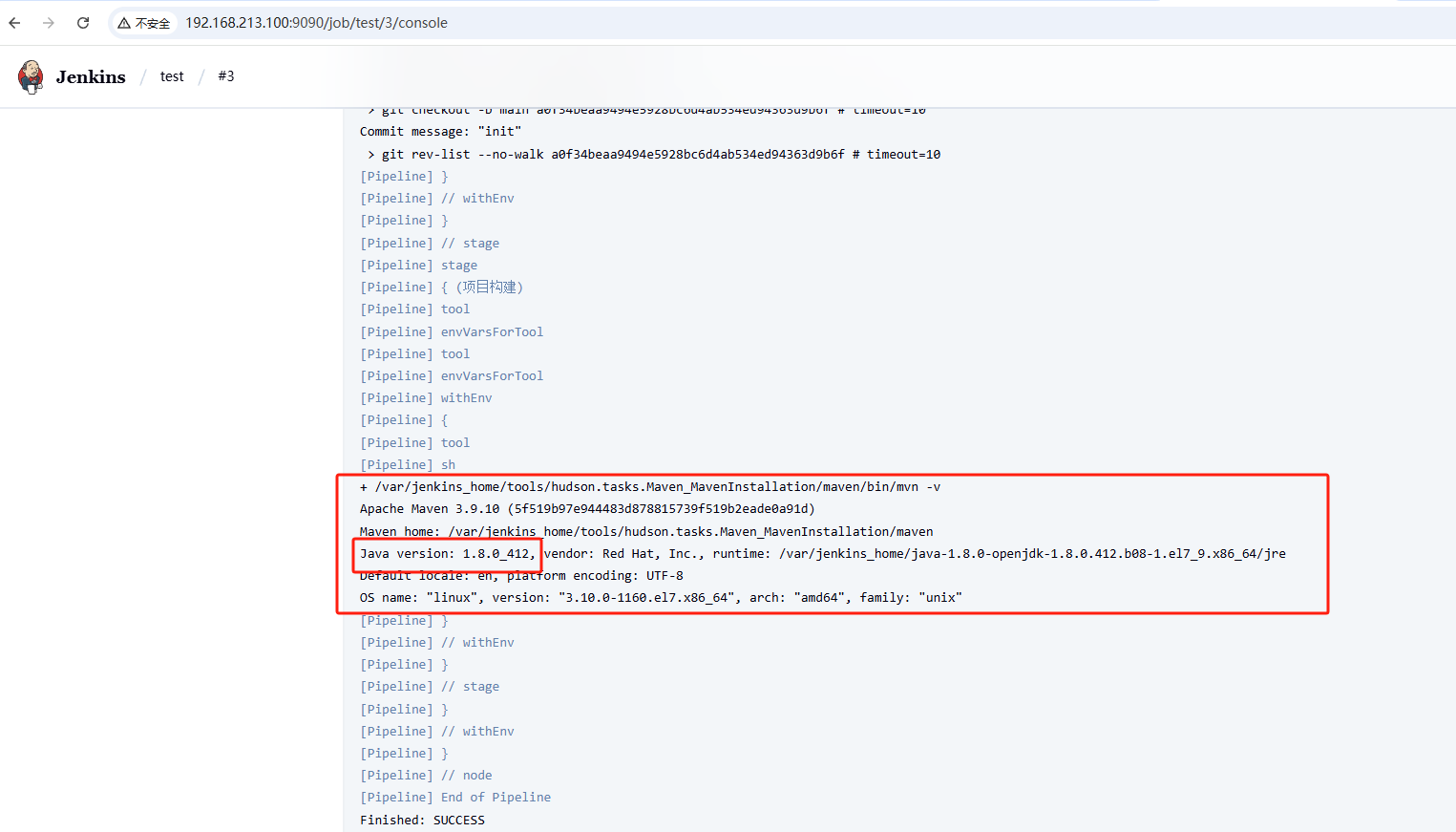Click the [Pipeline] sh line
This screenshot has height=832, width=1456.
point(408,465)
